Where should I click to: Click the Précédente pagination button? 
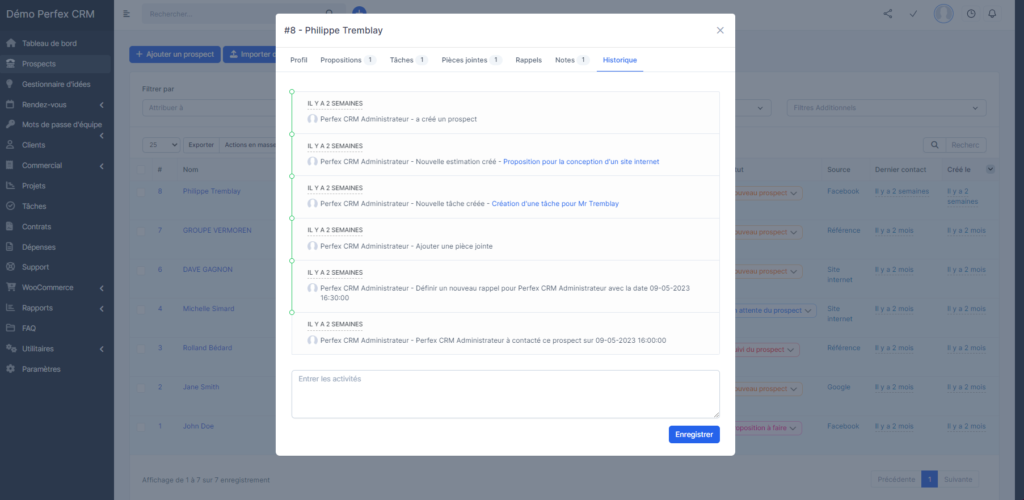[x=895, y=480]
